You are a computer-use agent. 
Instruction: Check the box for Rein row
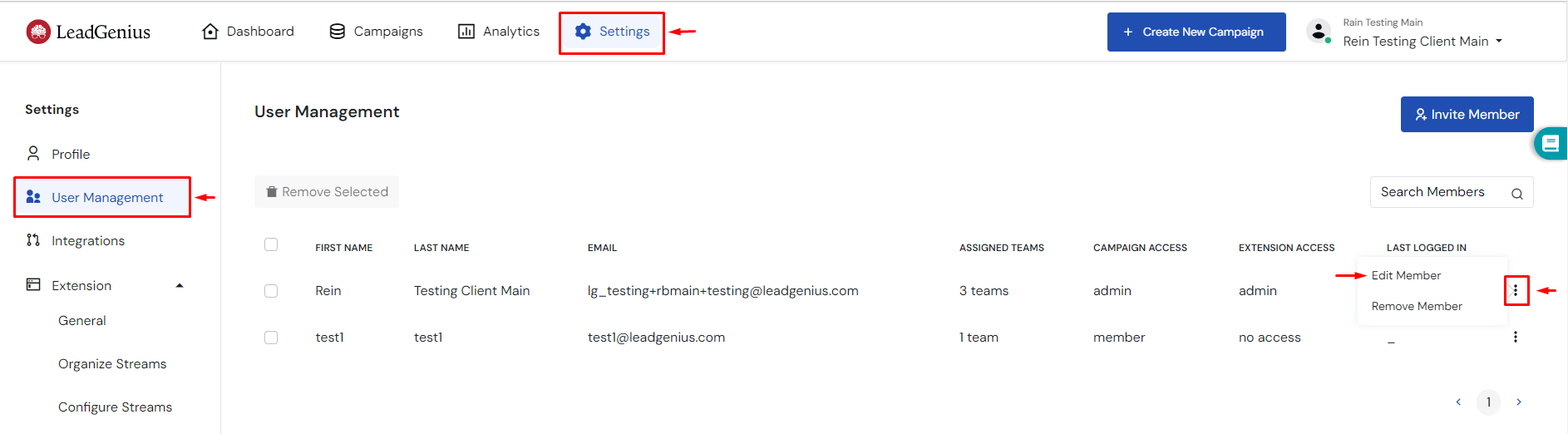click(271, 291)
